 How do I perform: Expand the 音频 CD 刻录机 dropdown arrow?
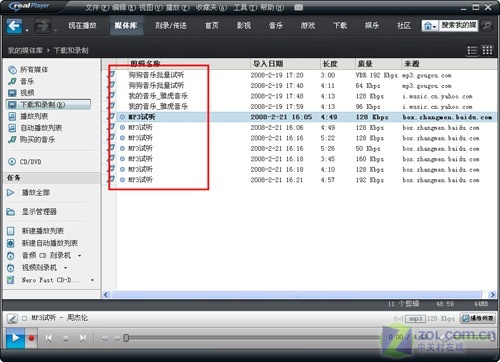pyautogui.click(x=79, y=256)
